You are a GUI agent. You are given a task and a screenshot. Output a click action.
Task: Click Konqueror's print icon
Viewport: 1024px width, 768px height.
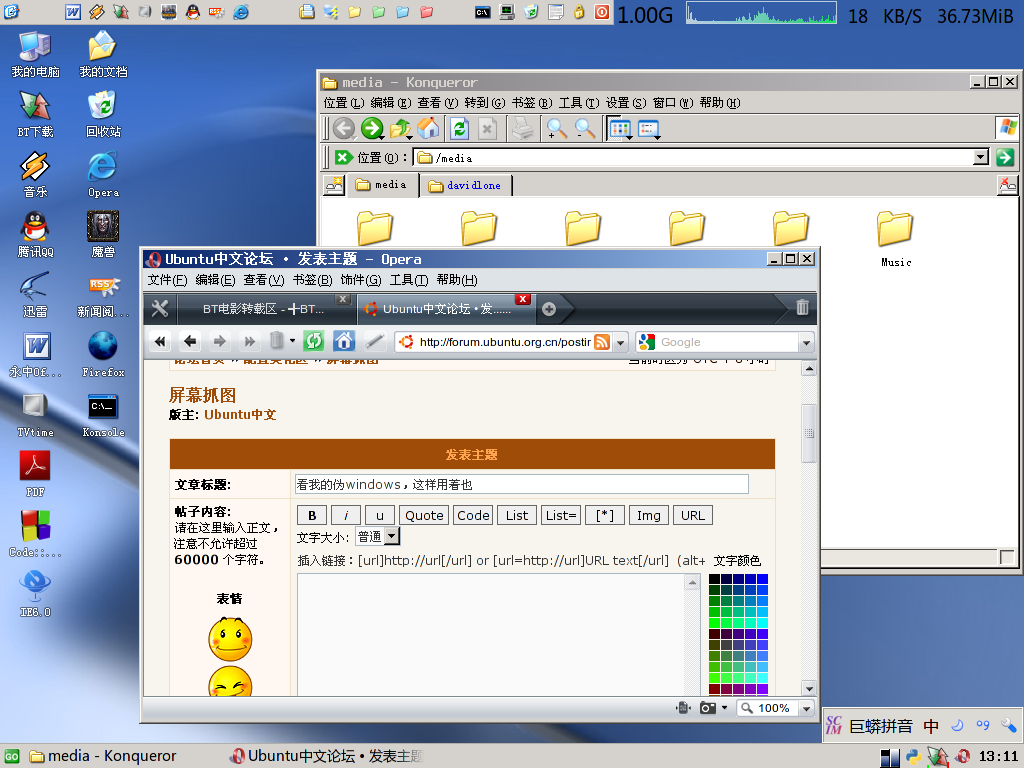tap(522, 128)
